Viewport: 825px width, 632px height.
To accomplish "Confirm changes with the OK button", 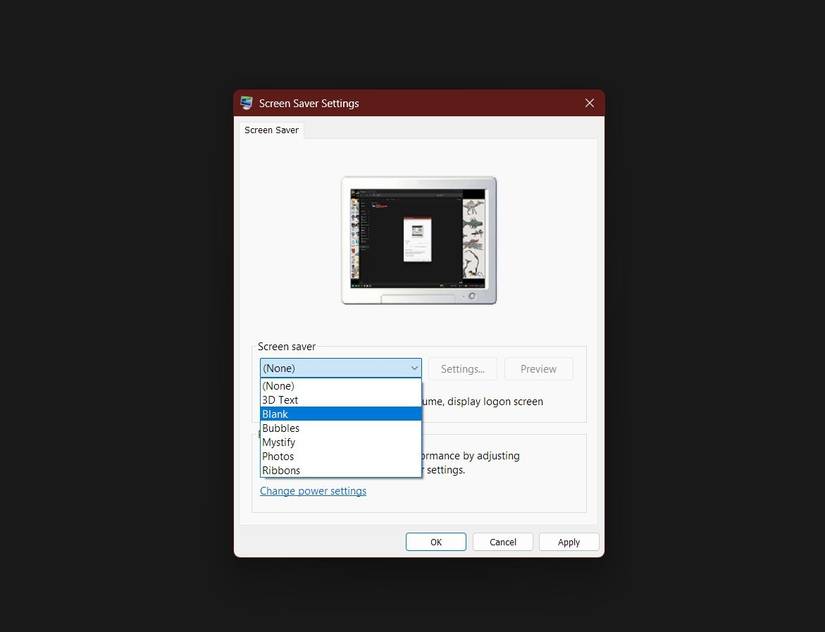I will click(436, 541).
